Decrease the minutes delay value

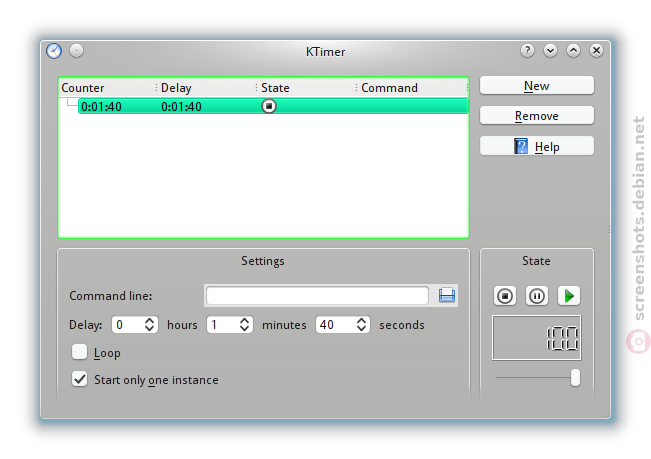[x=245, y=328]
